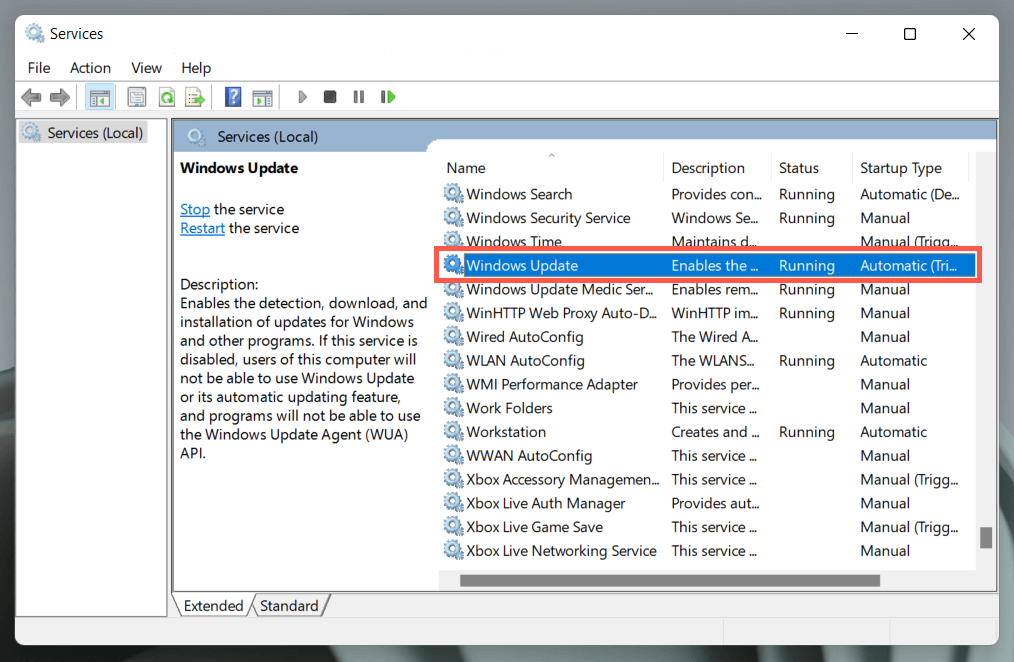Click Automatic (Tri... startup type of Windows Update

(x=908, y=266)
